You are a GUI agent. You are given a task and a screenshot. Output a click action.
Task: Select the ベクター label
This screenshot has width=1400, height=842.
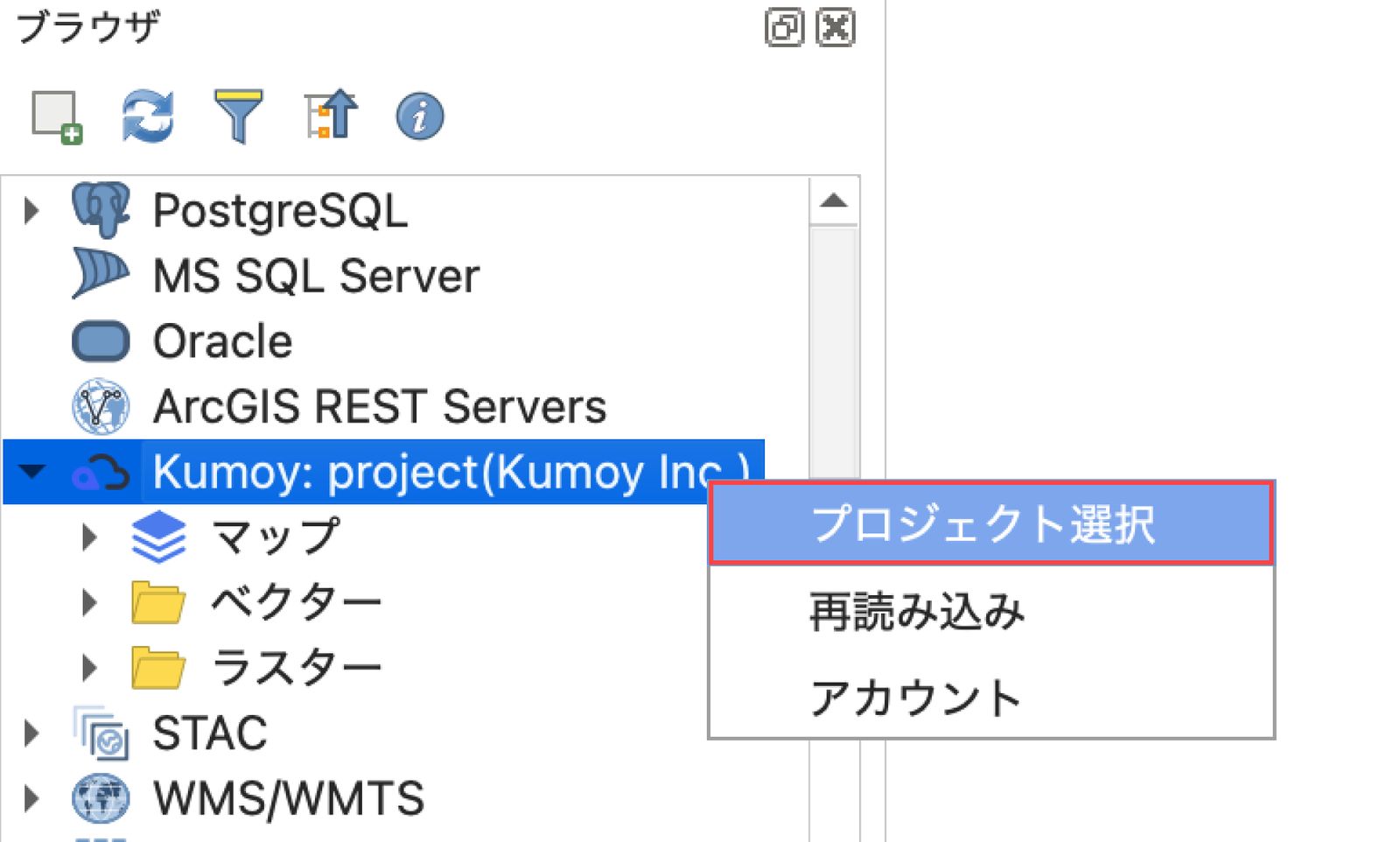pos(297,602)
